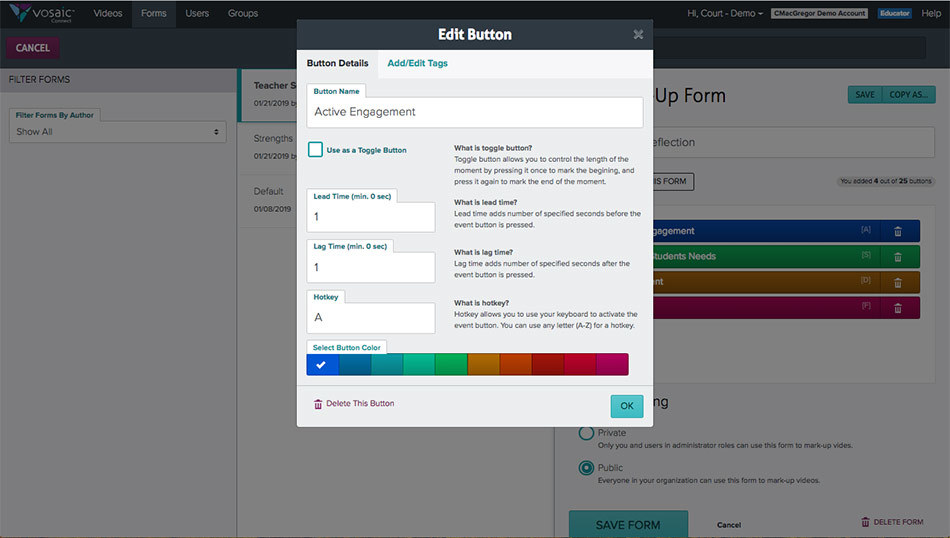Choose the dark red color swatch

[x=548, y=365]
